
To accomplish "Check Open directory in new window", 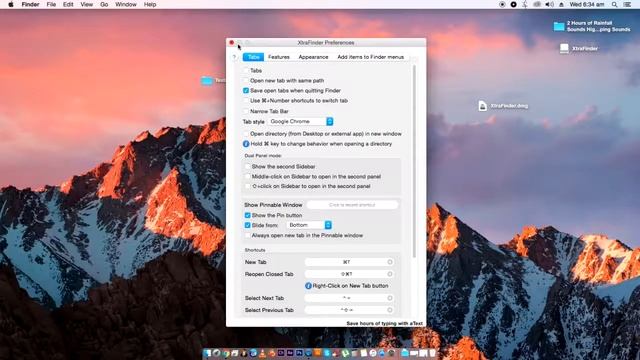I will click(x=246, y=134).
